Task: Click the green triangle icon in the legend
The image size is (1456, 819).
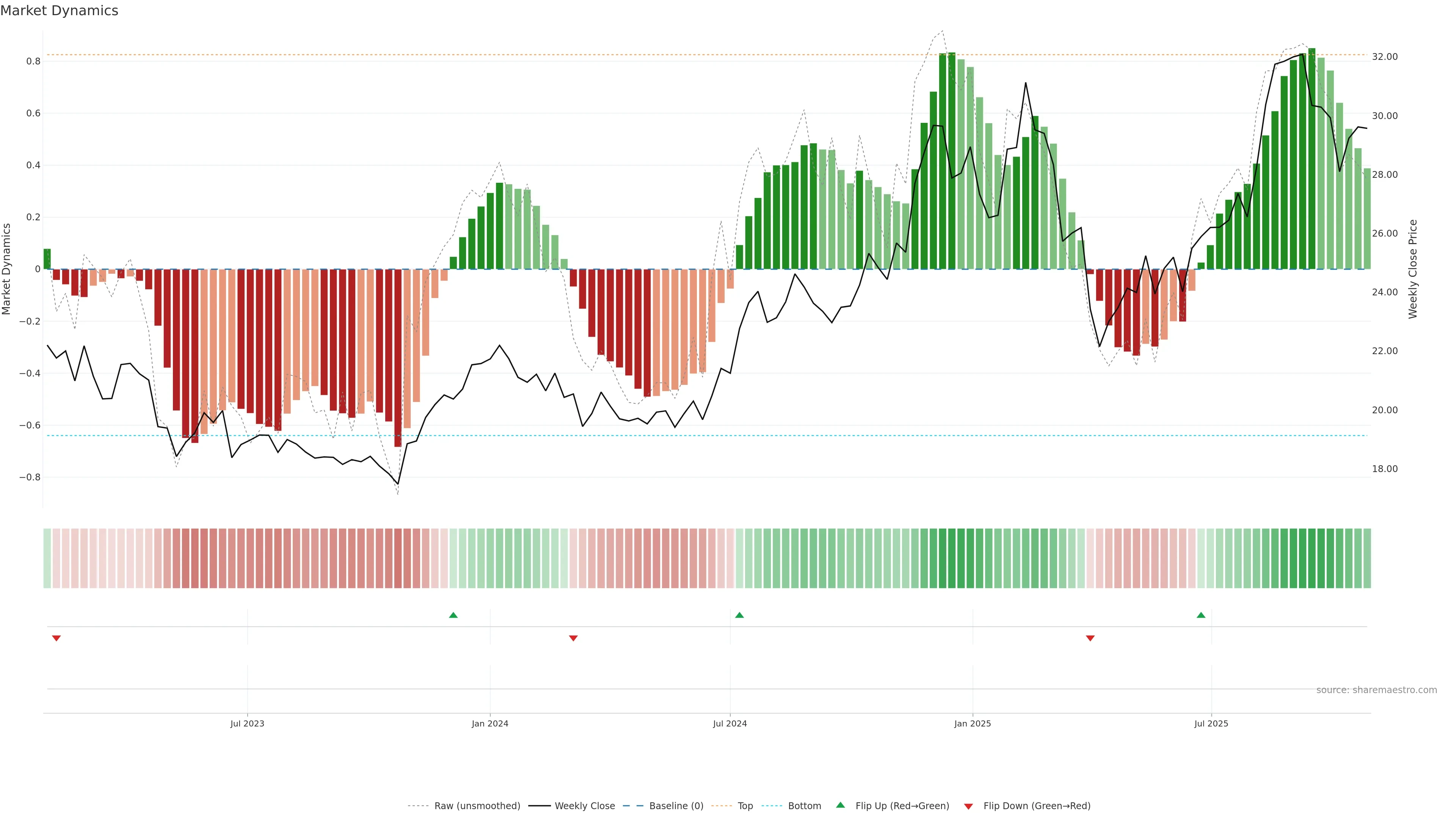Action: pos(841,805)
